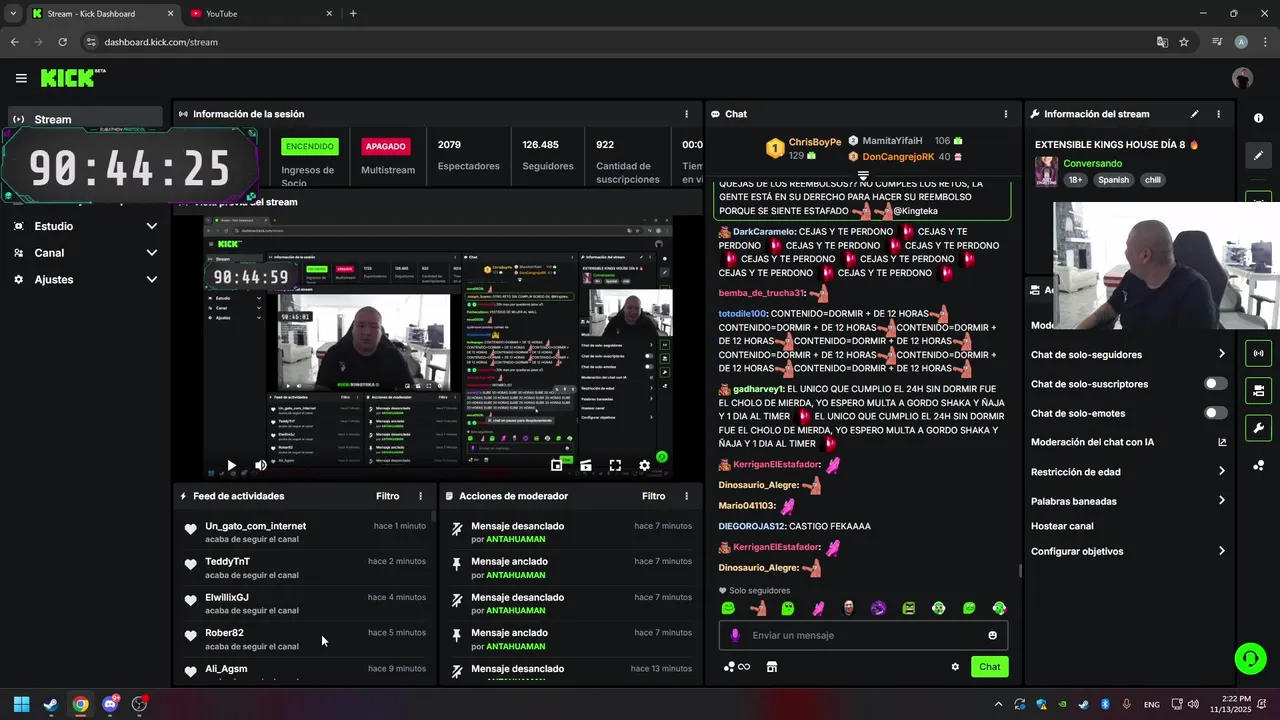Open the three-dot menu of Acciones de moderador
The width and height of the screenshot is (1280, 720).
coord(686,496)
